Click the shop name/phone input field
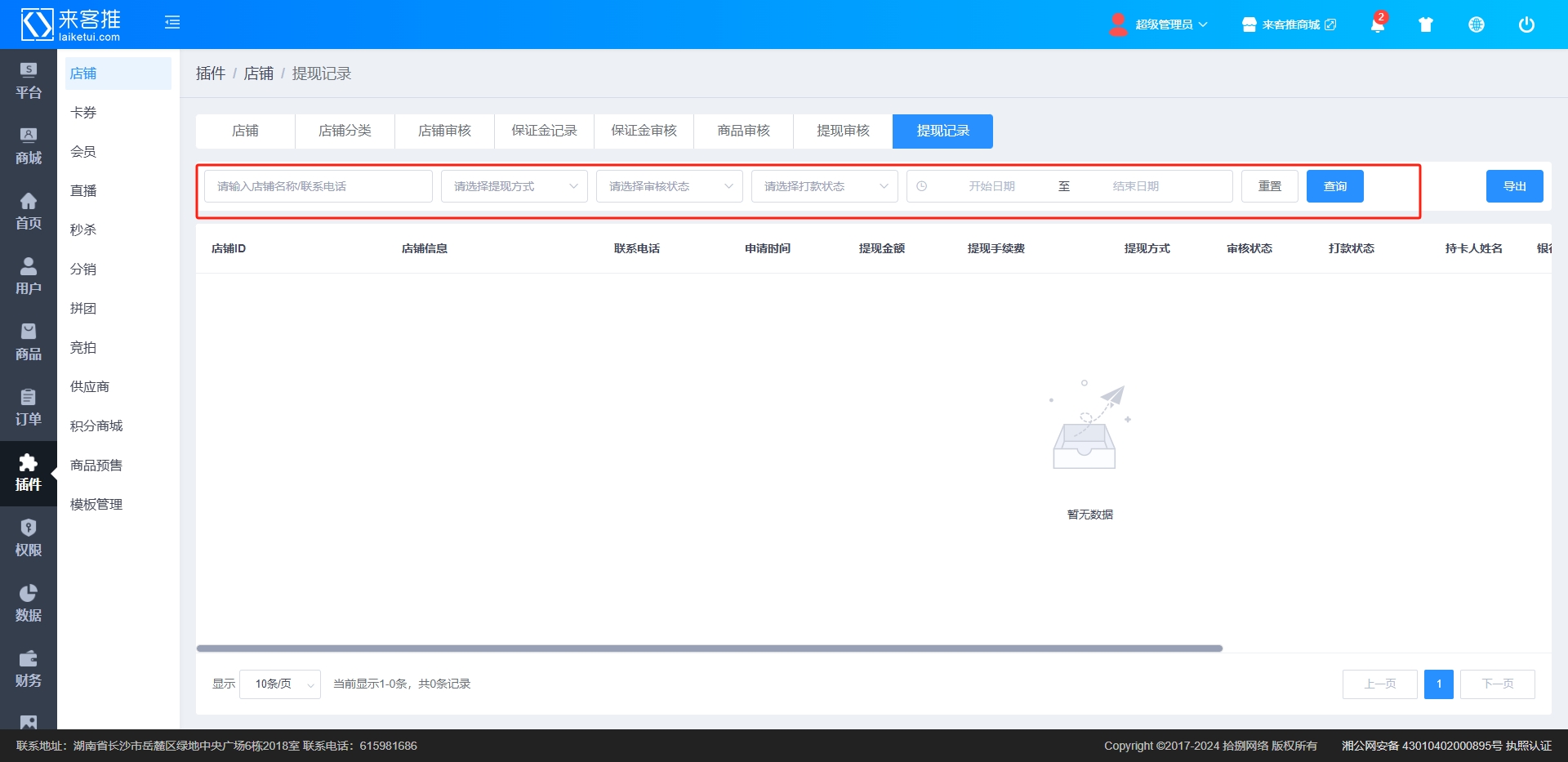This screenshot has width=1568, height=762. (x=318, y=186)
